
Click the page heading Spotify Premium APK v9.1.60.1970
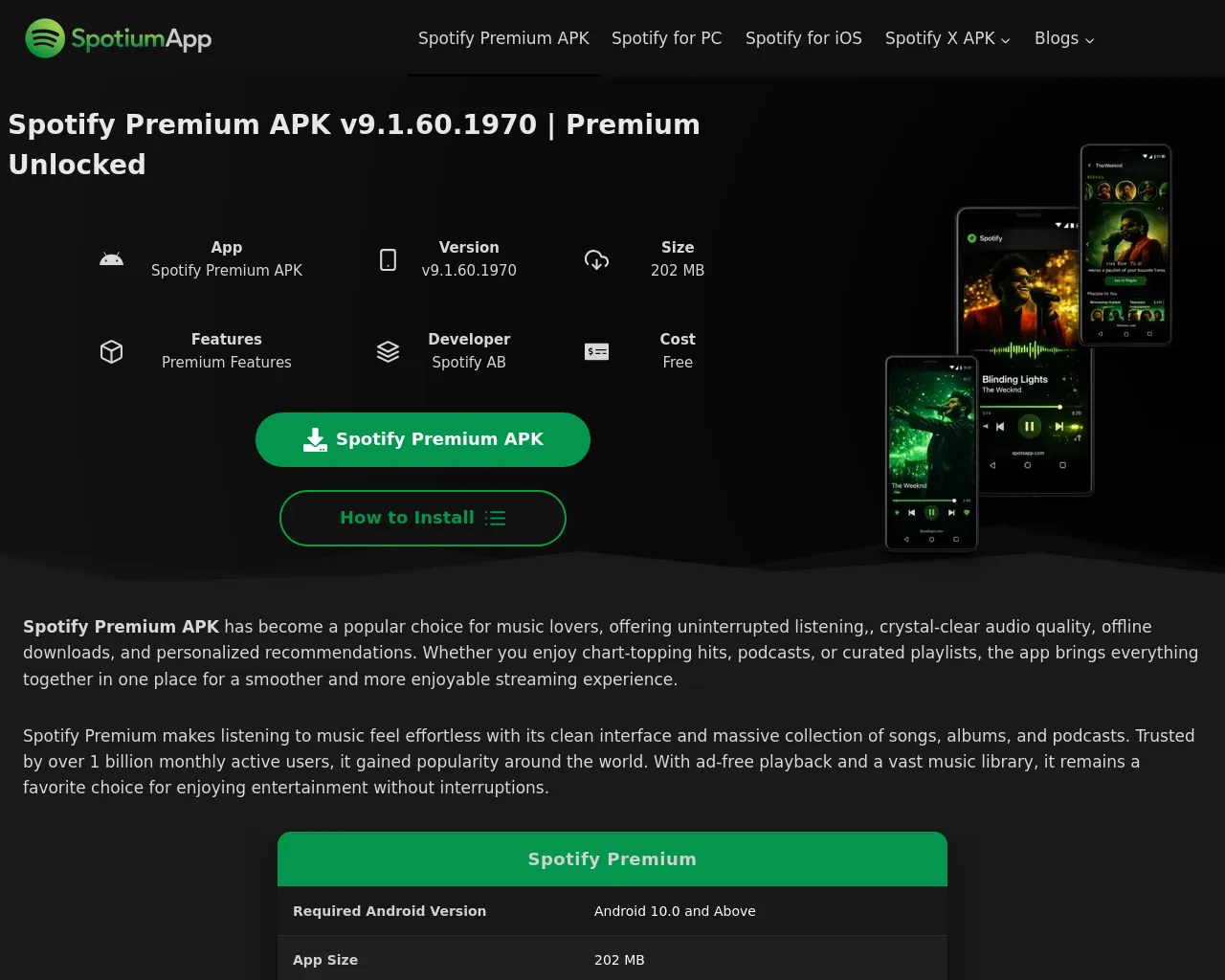coord(354,145)
